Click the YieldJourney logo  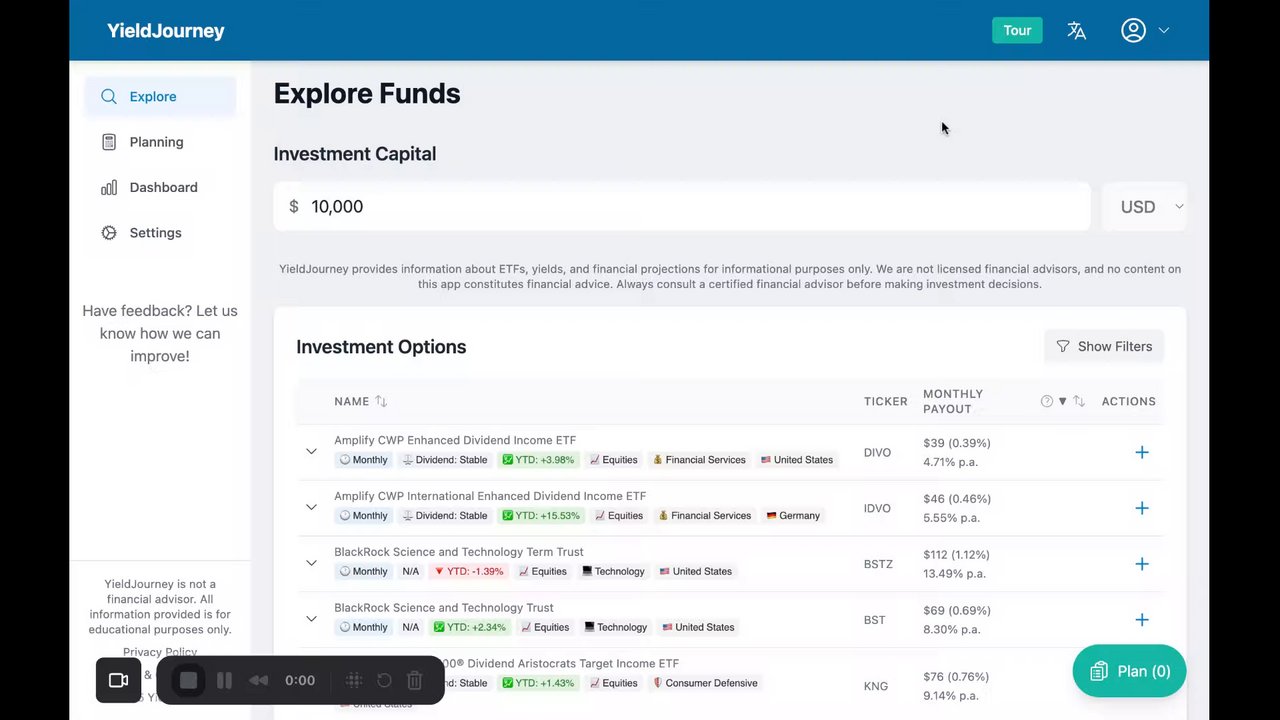pyautogui.click(x=166, y=31)
